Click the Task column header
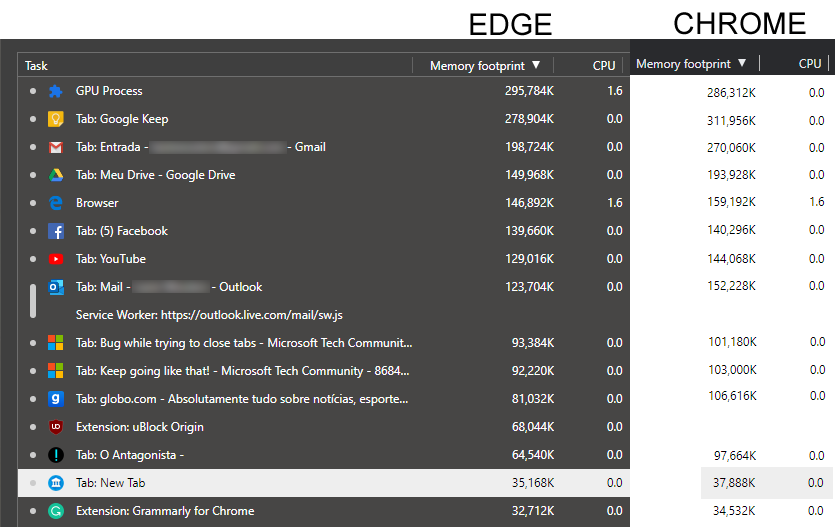The image size is (839, 527). (x=36, y=66)
